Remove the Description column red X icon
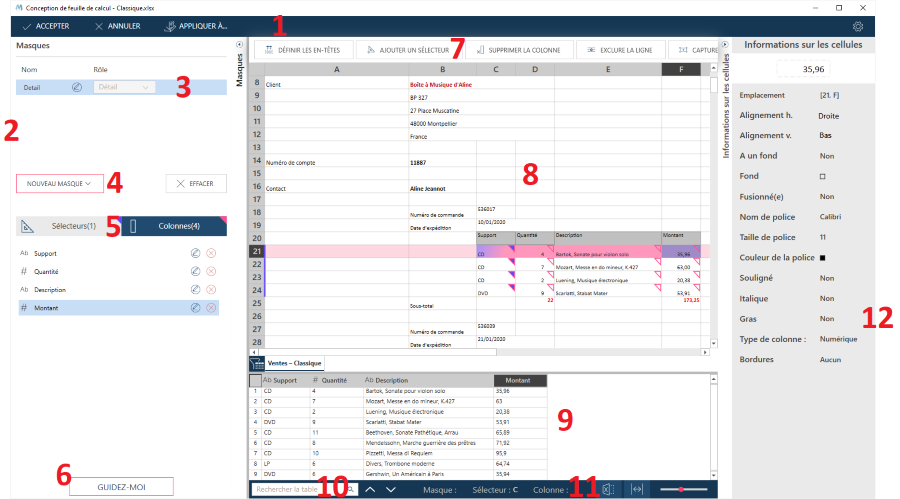Image resolution: width=900 pixels, height=499 pixels. click(x=211, y=289)
